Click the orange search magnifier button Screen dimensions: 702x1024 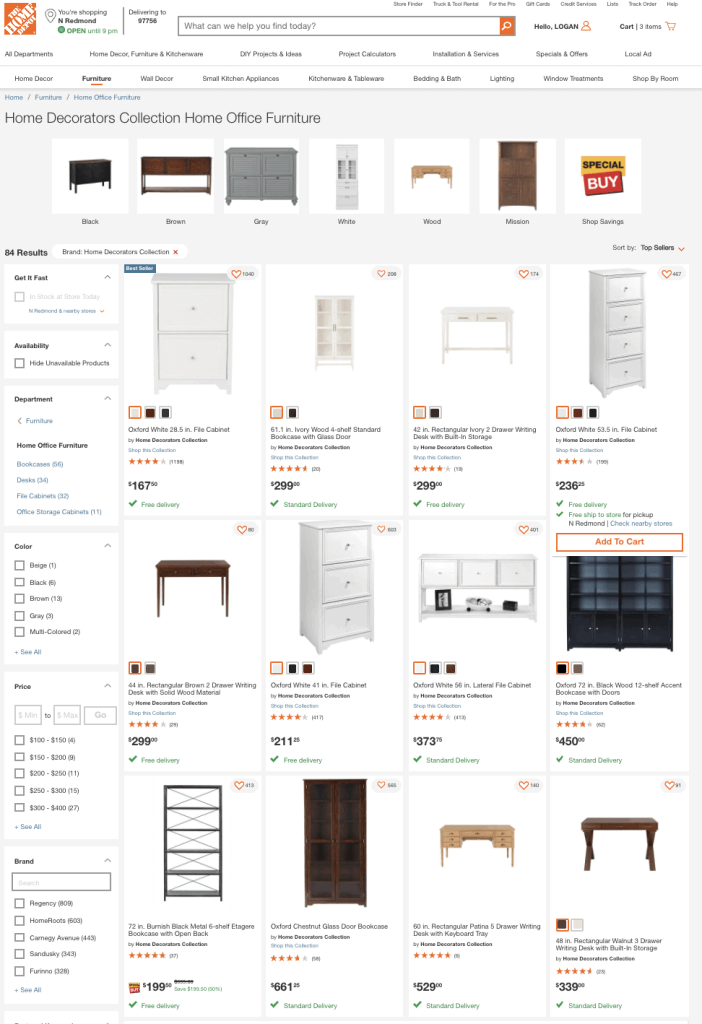tap(507, 26)
